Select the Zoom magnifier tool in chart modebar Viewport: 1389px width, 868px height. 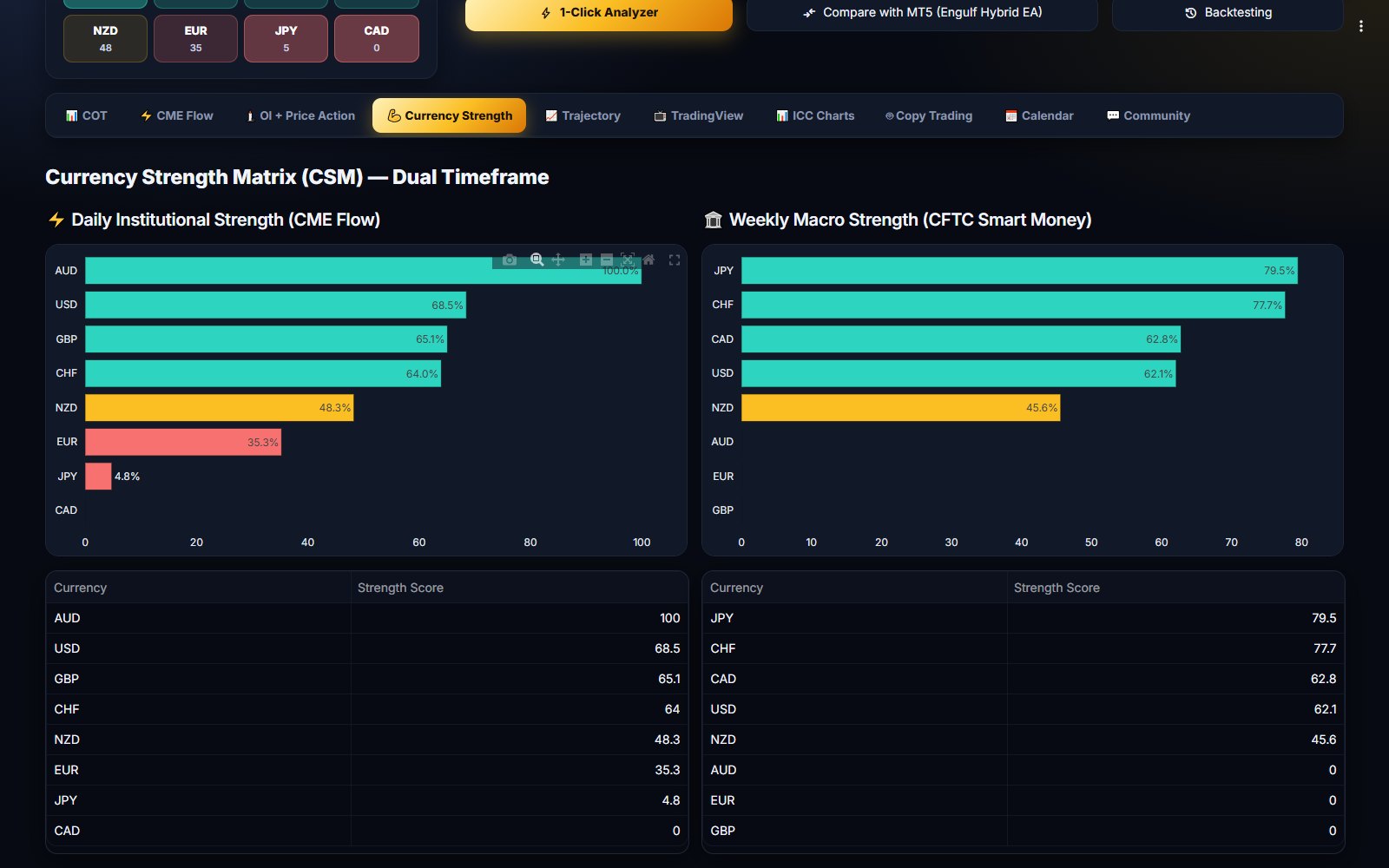537,260
